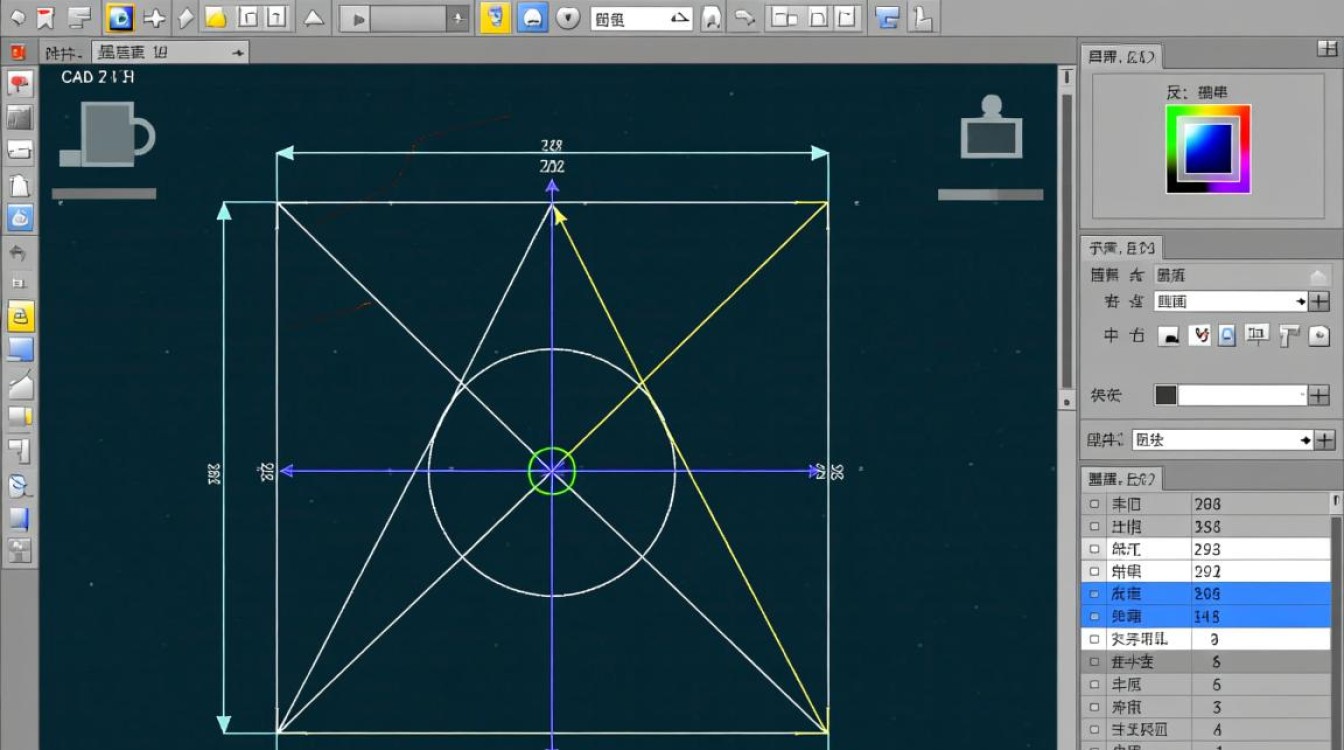The image size is (1344, 750).
Task: Select the gray-and-yellow block tool in left toolbar
Action: [20, 417]
